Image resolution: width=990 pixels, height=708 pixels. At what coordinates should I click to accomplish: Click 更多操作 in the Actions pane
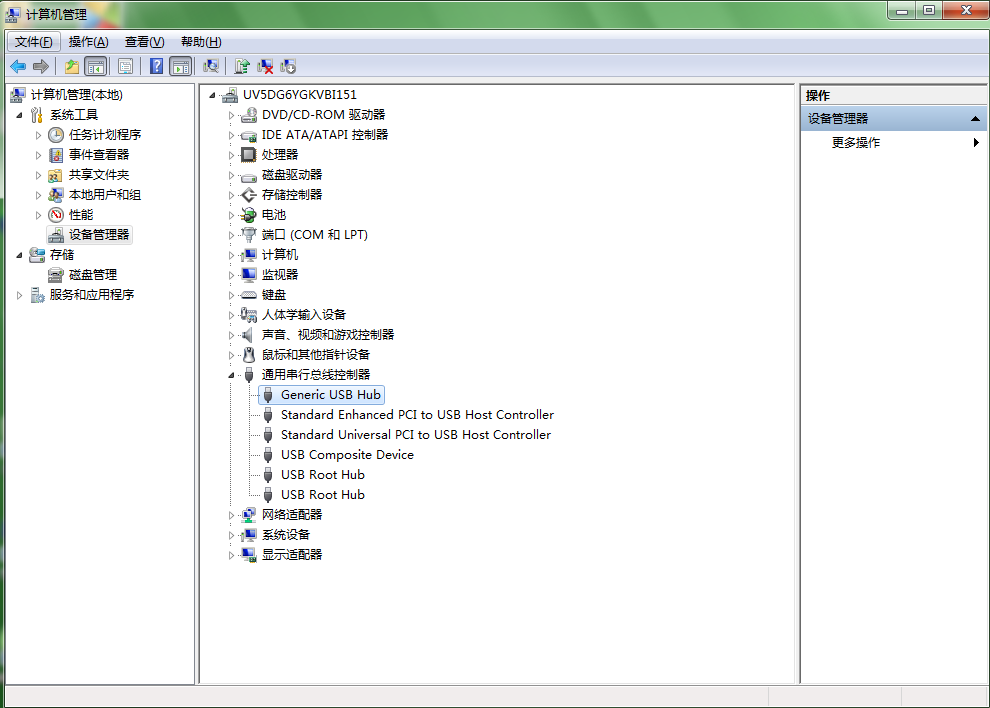click(x=856, y=143)
